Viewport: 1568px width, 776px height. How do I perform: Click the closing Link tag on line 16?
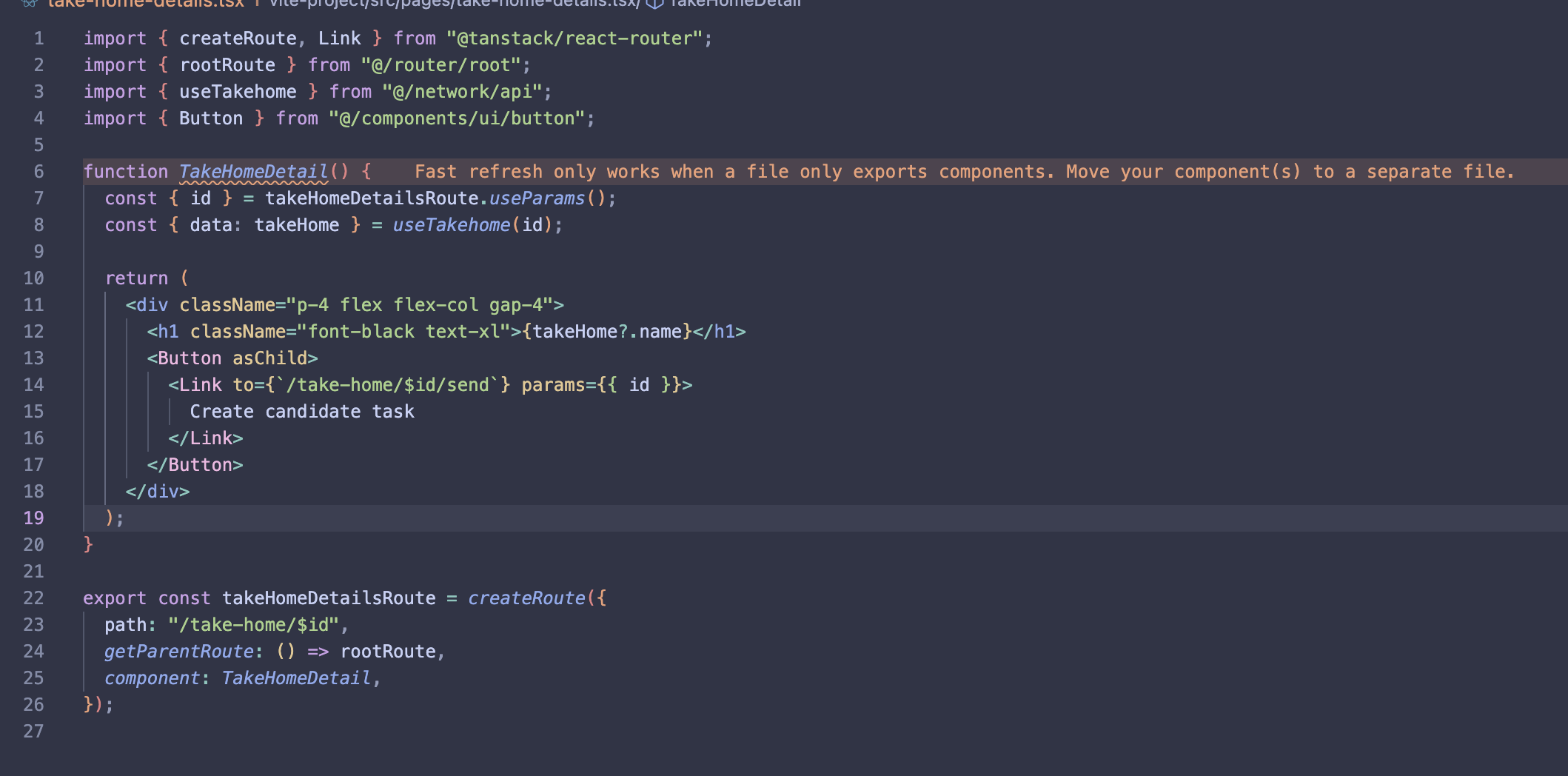(x=206, y=438)
